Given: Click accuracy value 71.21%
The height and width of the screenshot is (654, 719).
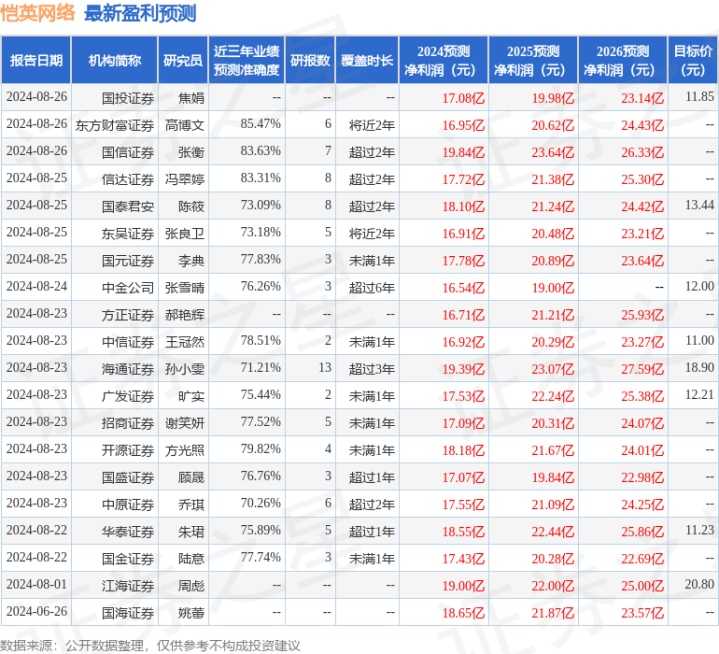Looking at the screenshot, I should click(x=260, y=367).
